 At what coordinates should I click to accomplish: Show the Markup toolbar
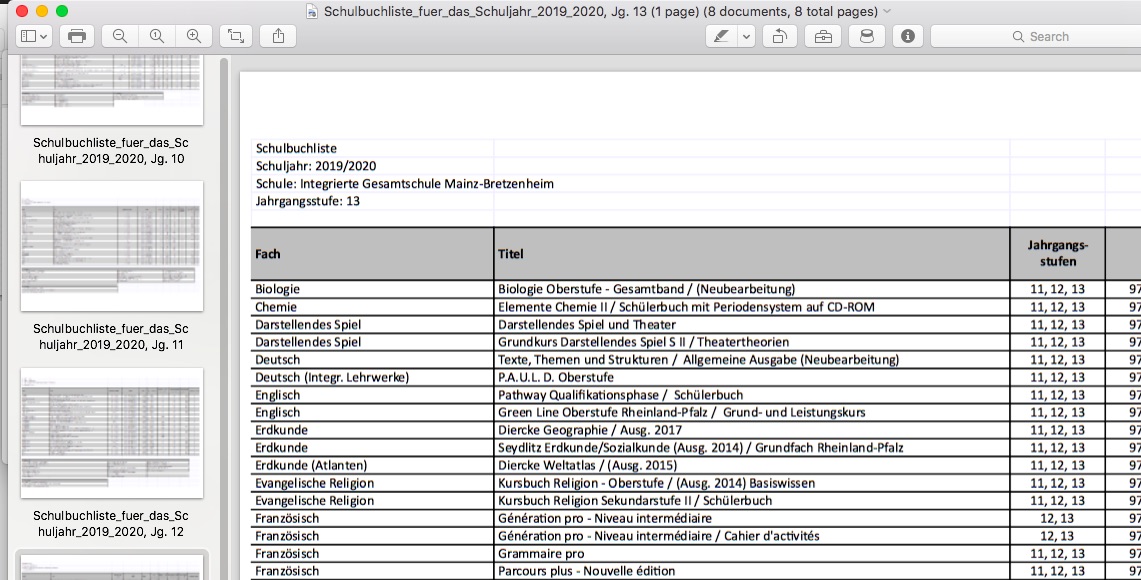click(822, 36)
